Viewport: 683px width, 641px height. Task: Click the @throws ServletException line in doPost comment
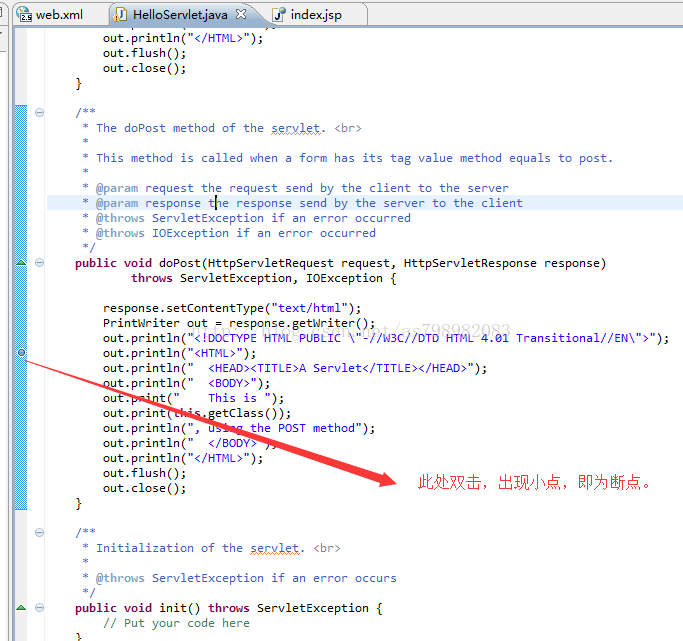[247, 218]
